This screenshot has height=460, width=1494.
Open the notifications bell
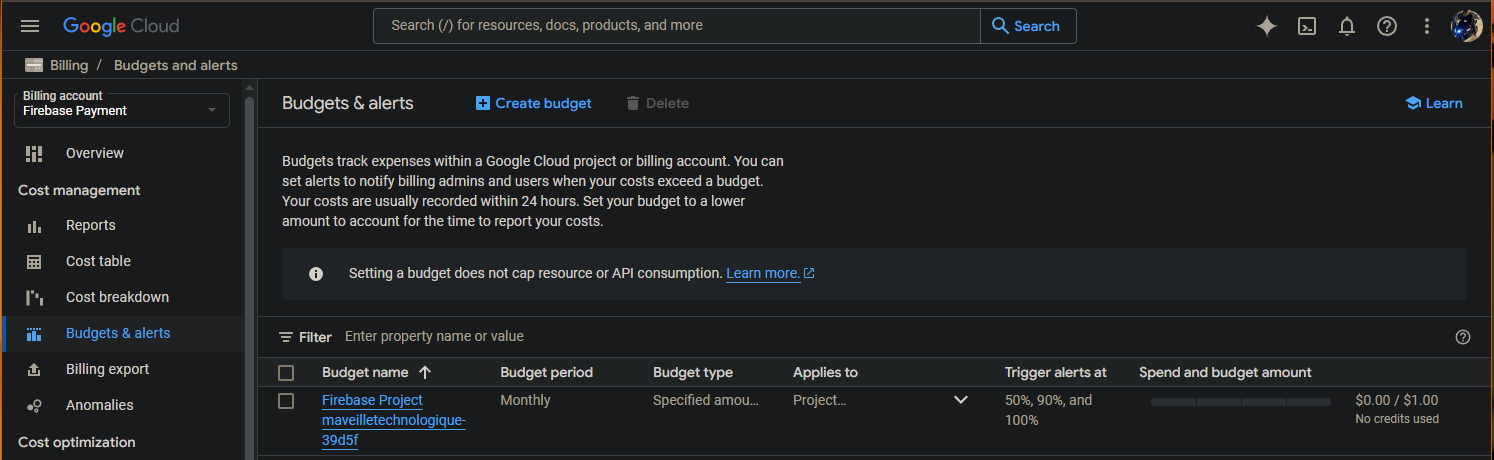click(x=1347, y=27)
